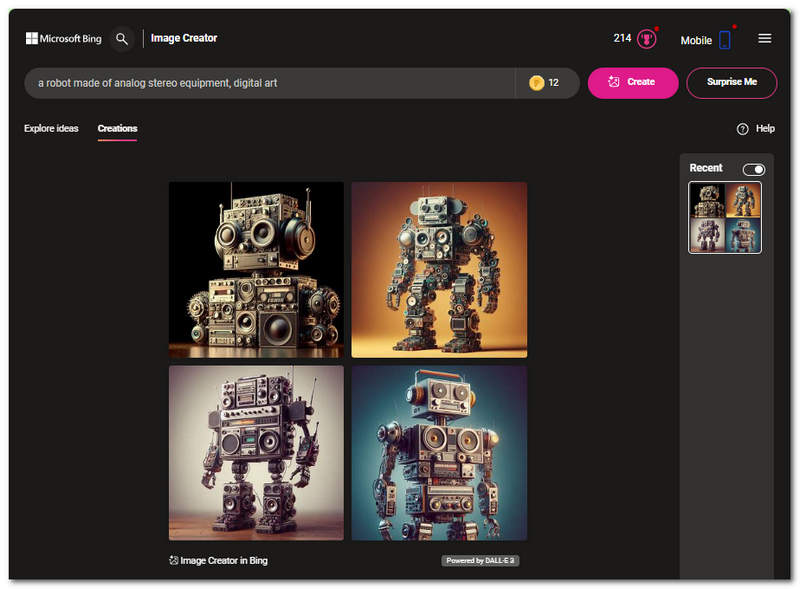Viewport: 800px width, 589px height.
Task: Click the Help question mark icon
Action: (742, 129)
